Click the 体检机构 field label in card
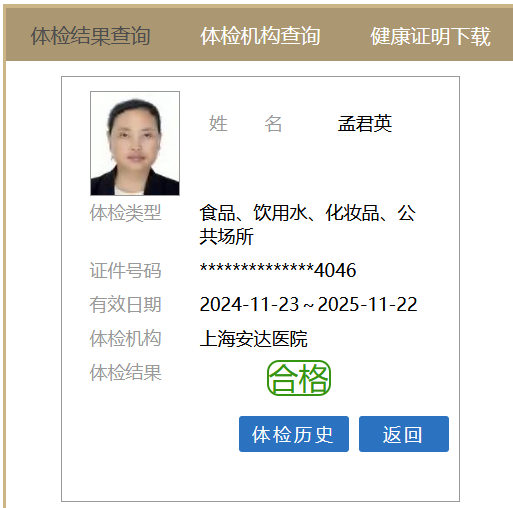This screenshot has height=508, width=513. point(125,339)
